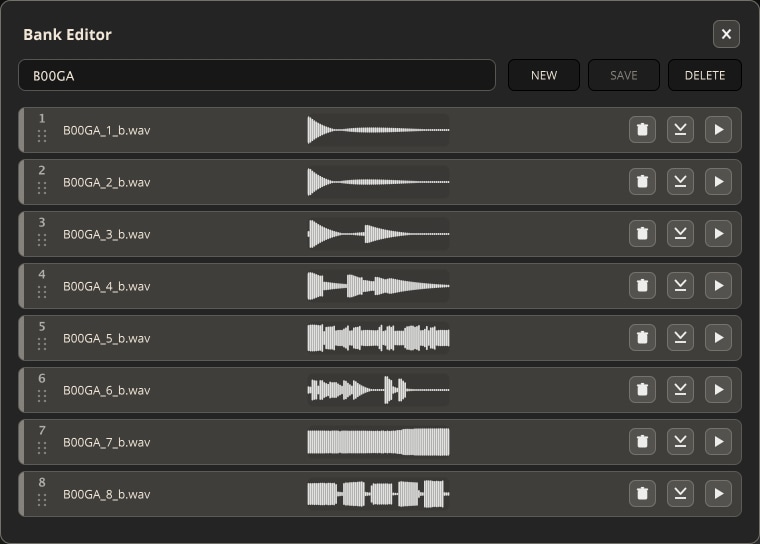
Task: Click the waveform of B00GA_2_b.wav
Action: coord(378,182)
